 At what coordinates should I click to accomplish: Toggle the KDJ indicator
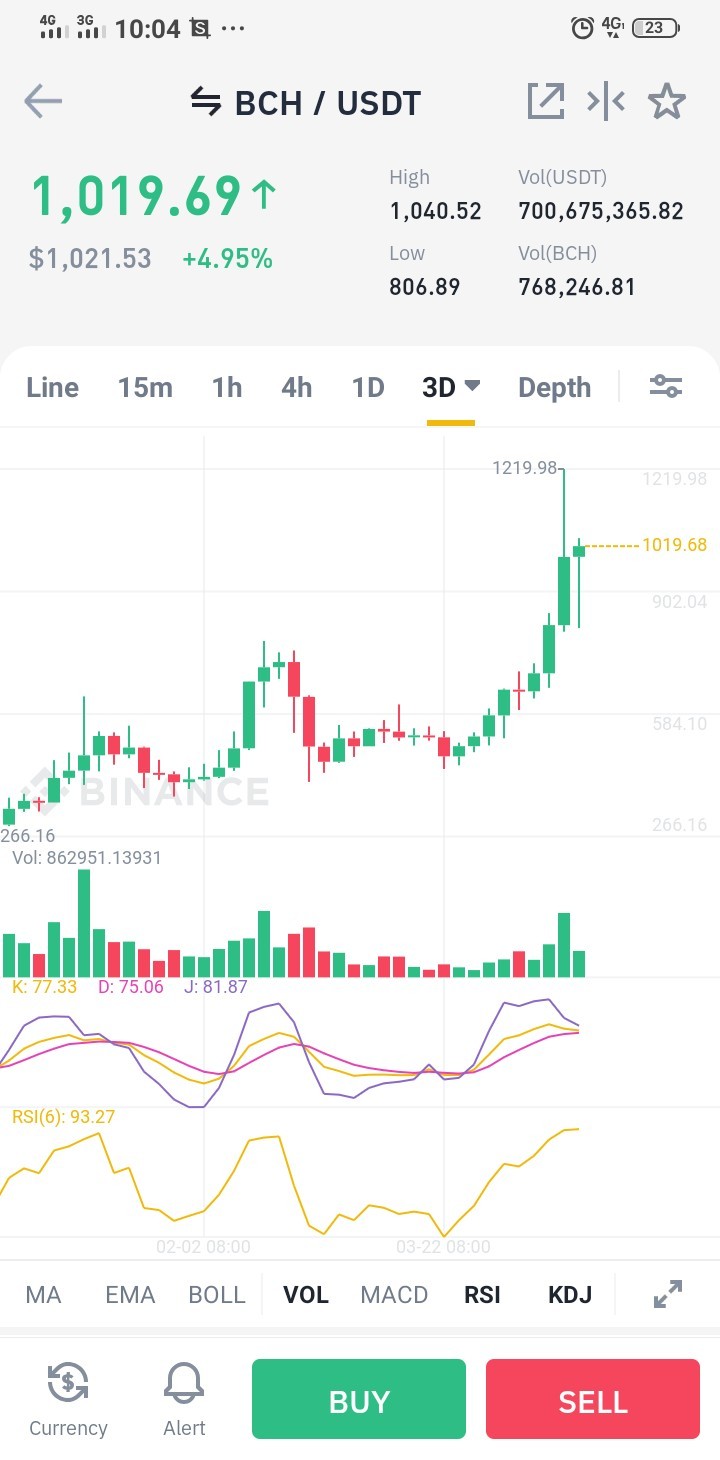(570, 1295)
